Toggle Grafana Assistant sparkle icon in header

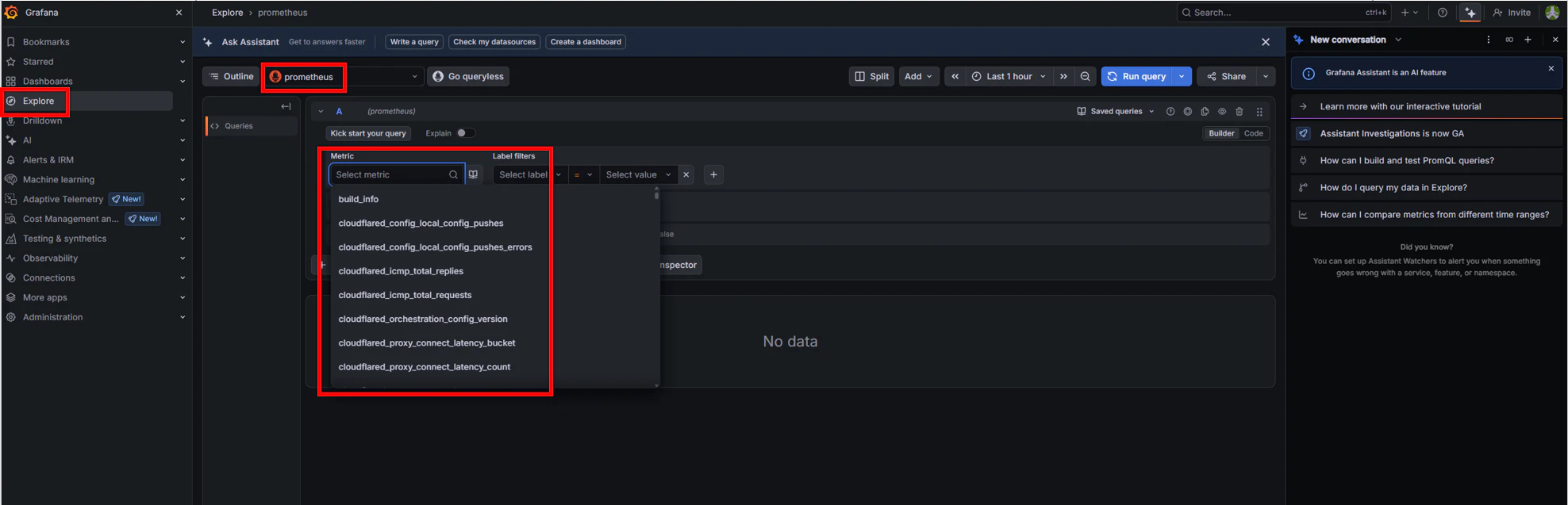point(1470,12)
